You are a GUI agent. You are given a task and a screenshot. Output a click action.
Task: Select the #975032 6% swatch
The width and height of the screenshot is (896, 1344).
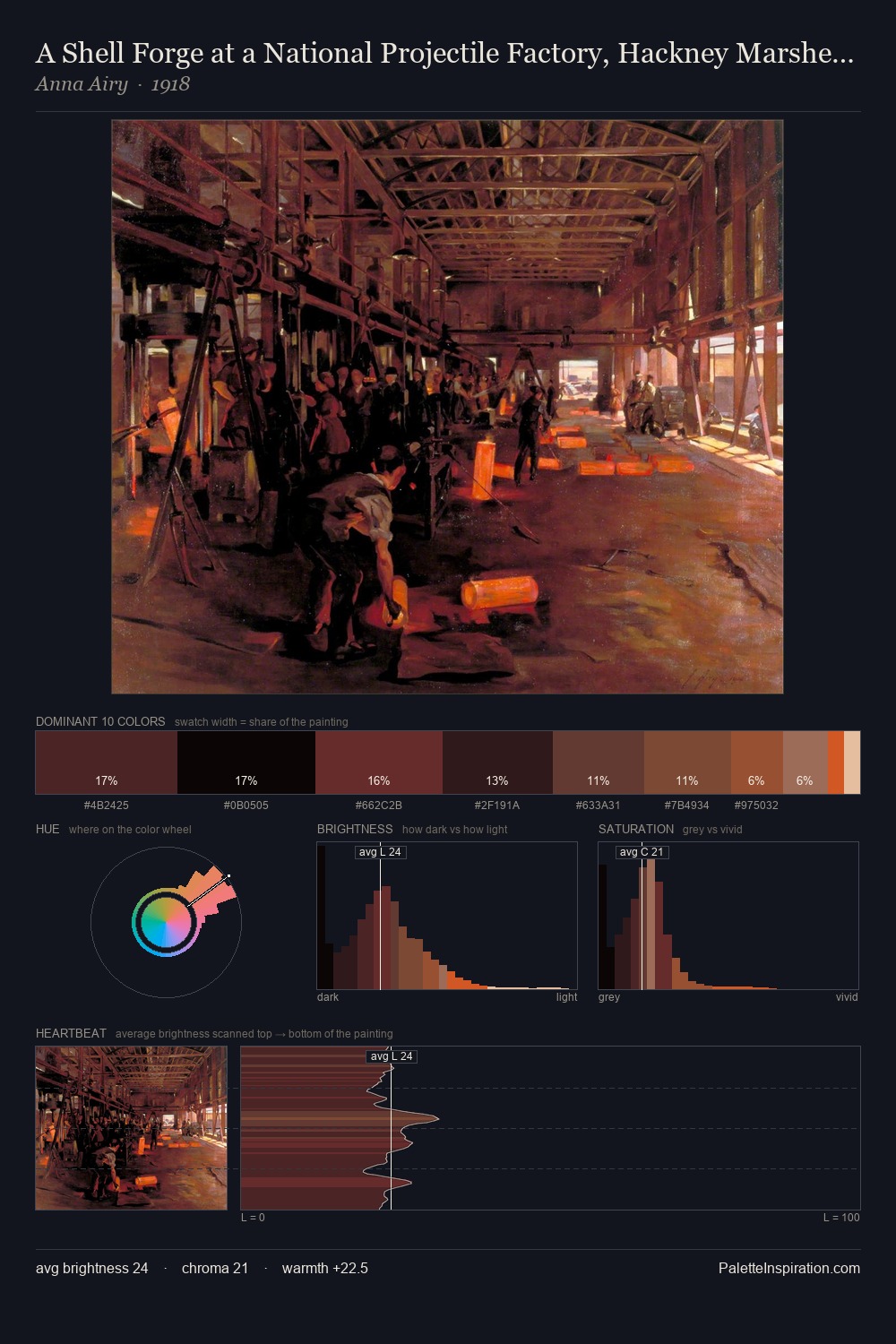[757, 762]
